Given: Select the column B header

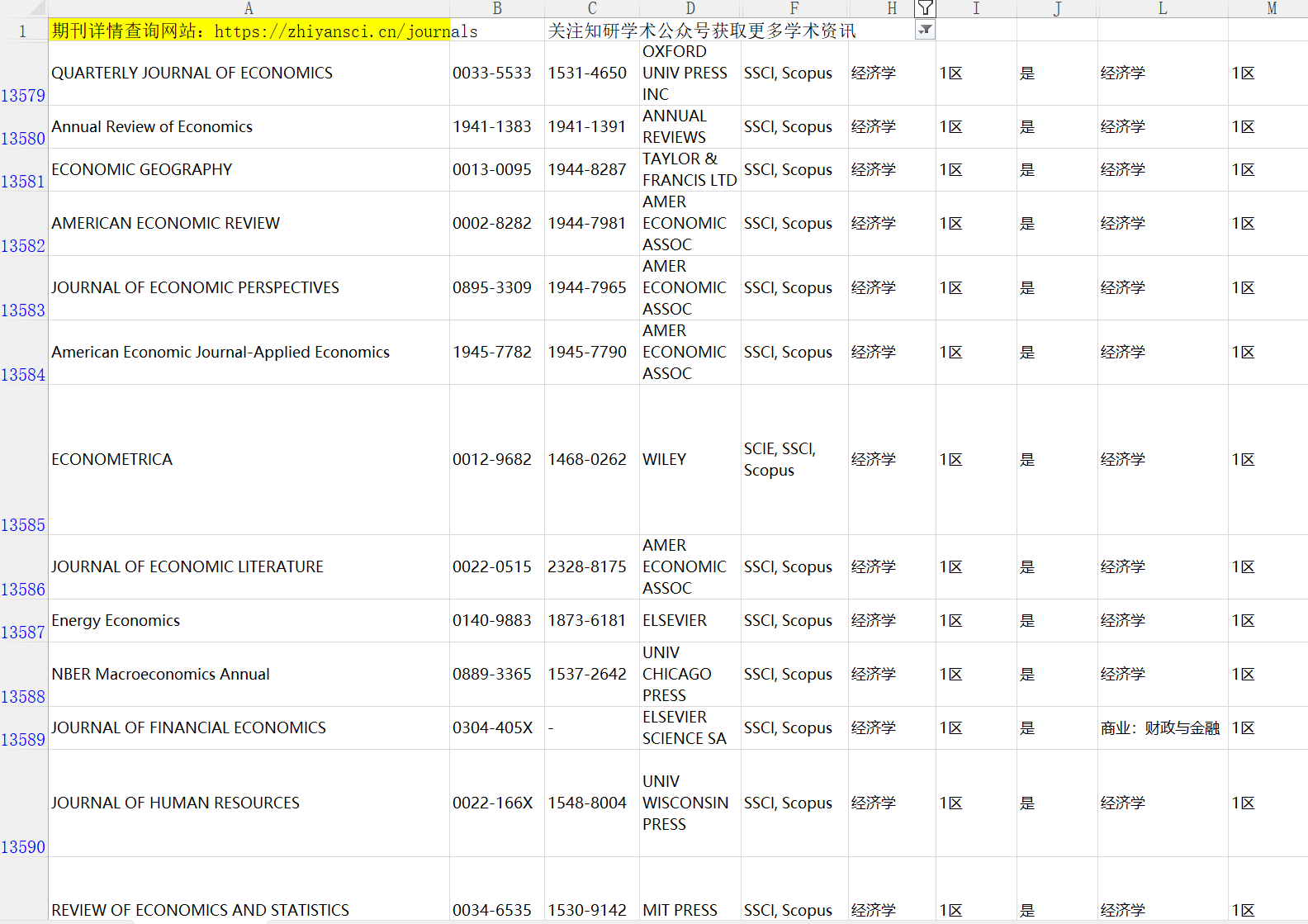Looking at the screenshot, I should click(x=497, y=8).
